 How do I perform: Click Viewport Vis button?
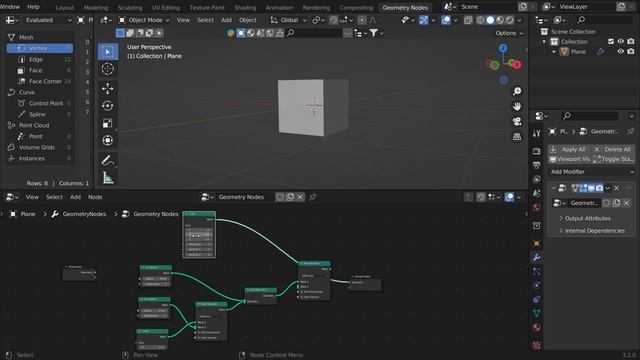pyautogui.click(x=569, y=159)
